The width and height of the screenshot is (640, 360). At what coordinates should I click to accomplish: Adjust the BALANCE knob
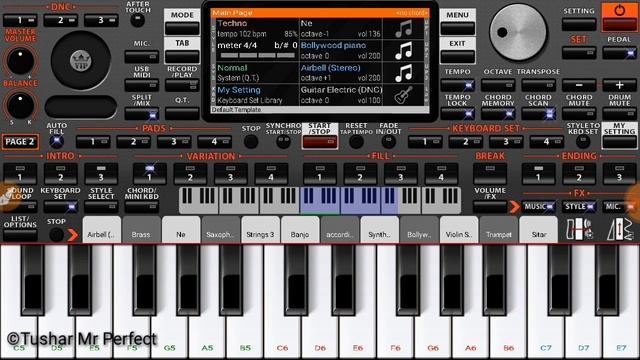tap(20, 105)
